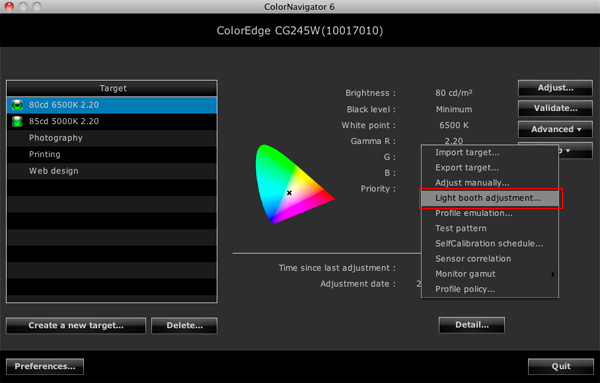Click the Target column header
600x383 pixels.
112,88
